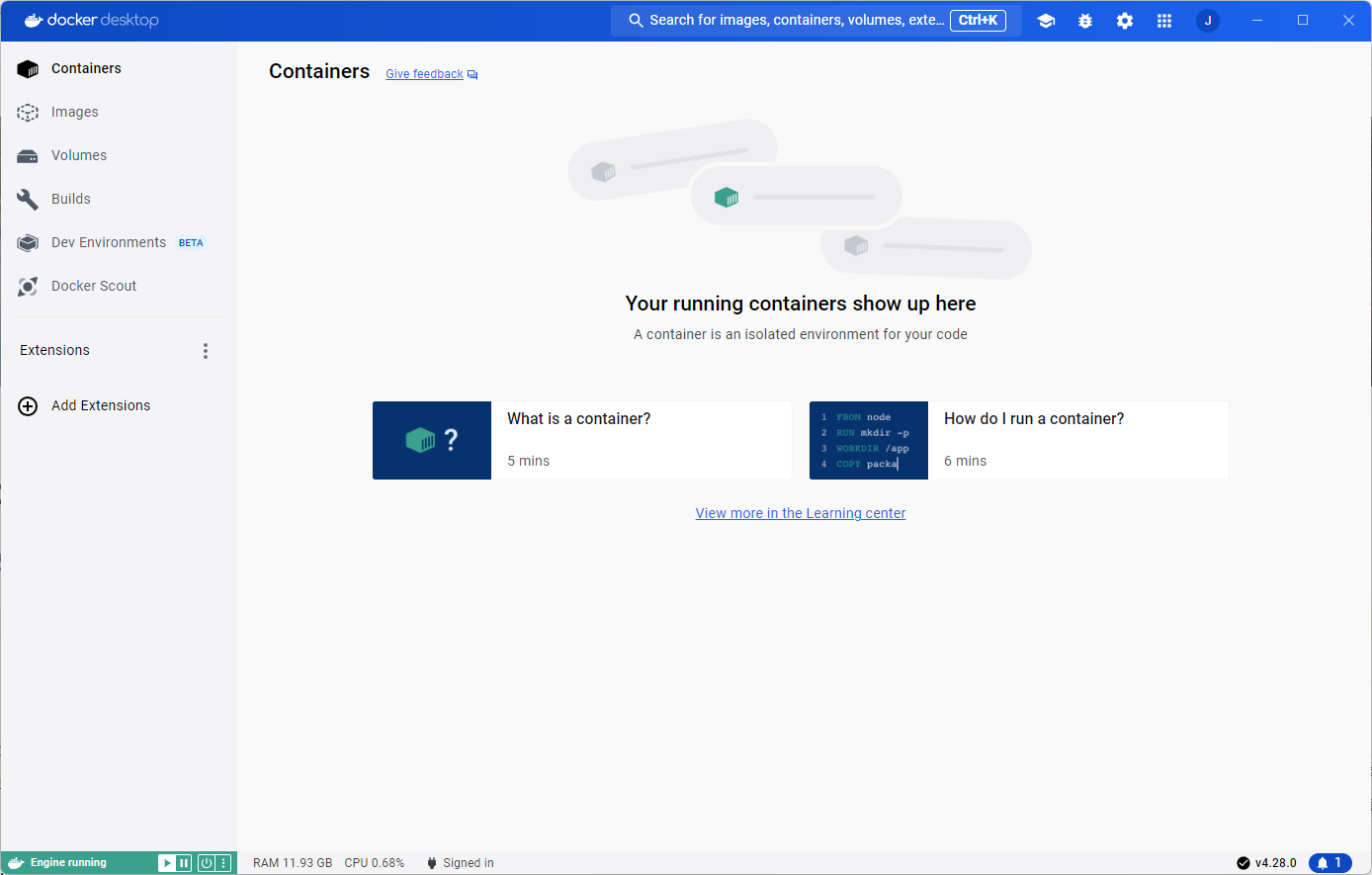Click the Give feedback link
Screen dimensions: 1372x875
[x=424, y=74]
